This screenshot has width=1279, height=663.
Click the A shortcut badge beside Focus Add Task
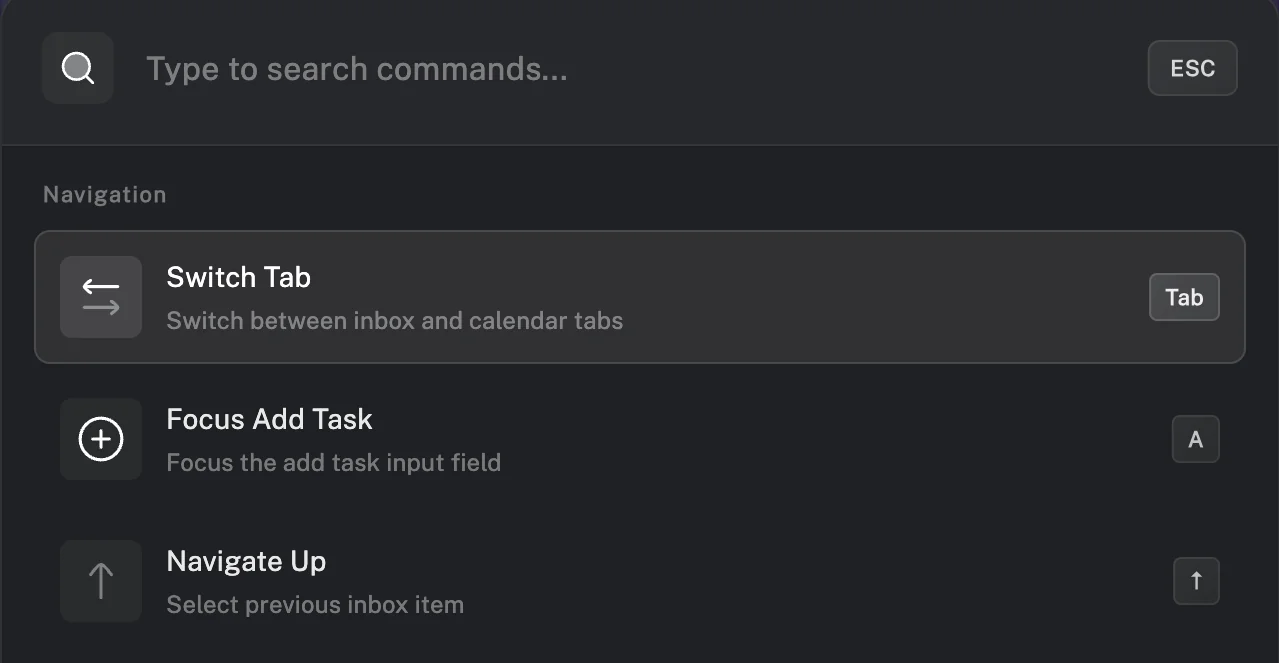tap(1196, 439)
